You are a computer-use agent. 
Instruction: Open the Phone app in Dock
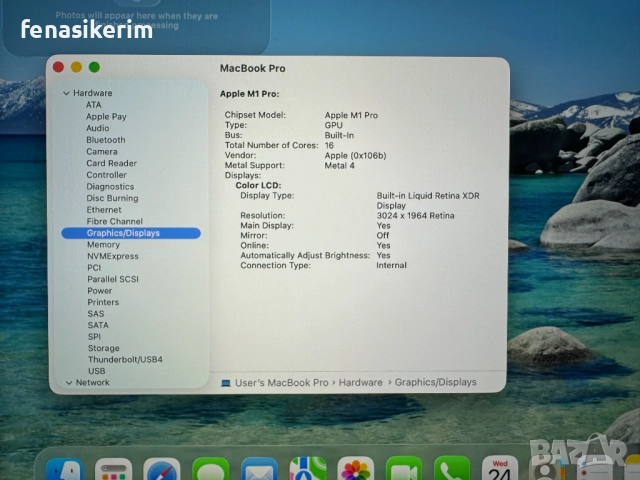click(451, 469)
